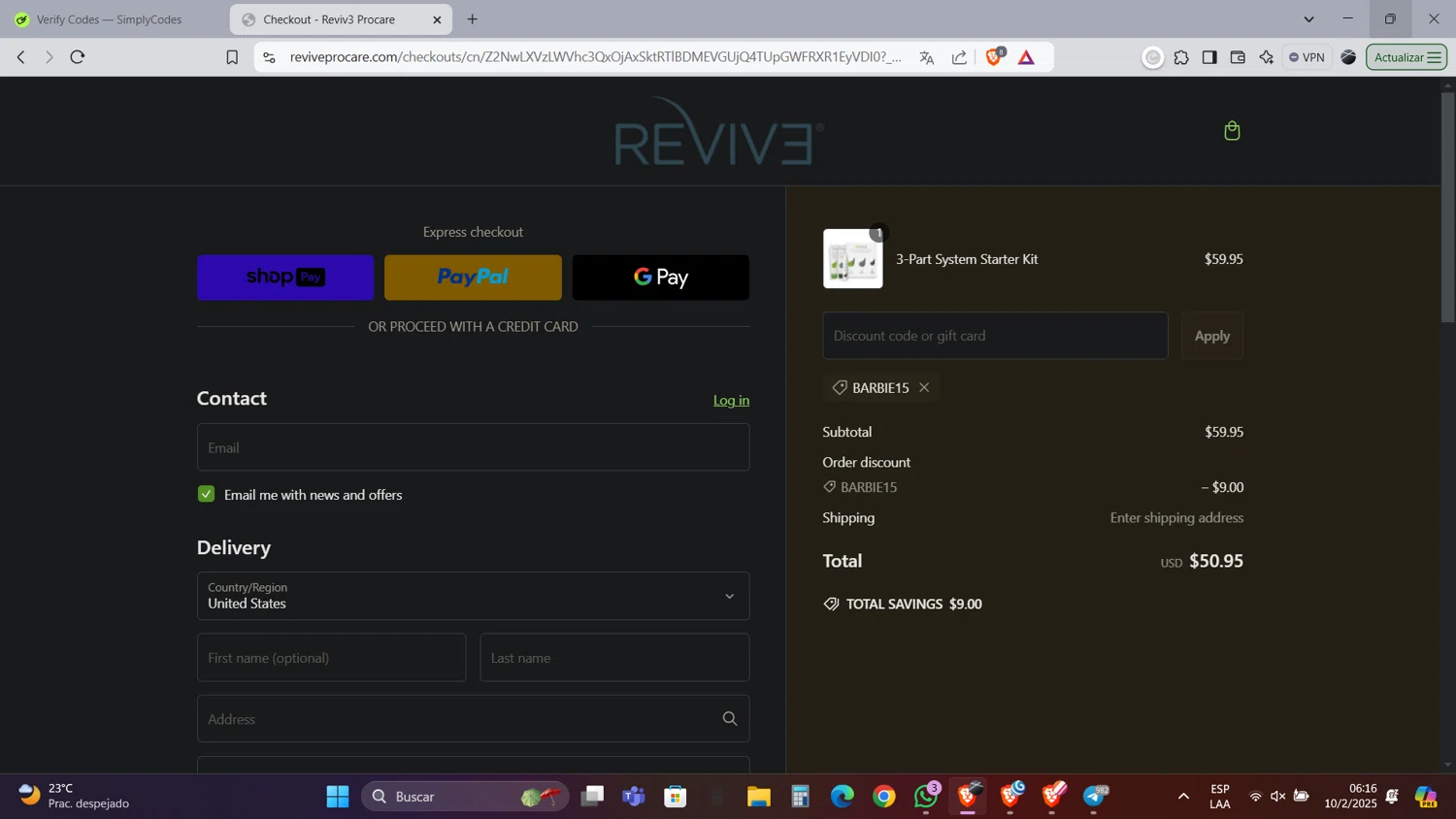The image size is (1456, 819).
Task: Click the Log in link
Action: click(x=731, y=400)
